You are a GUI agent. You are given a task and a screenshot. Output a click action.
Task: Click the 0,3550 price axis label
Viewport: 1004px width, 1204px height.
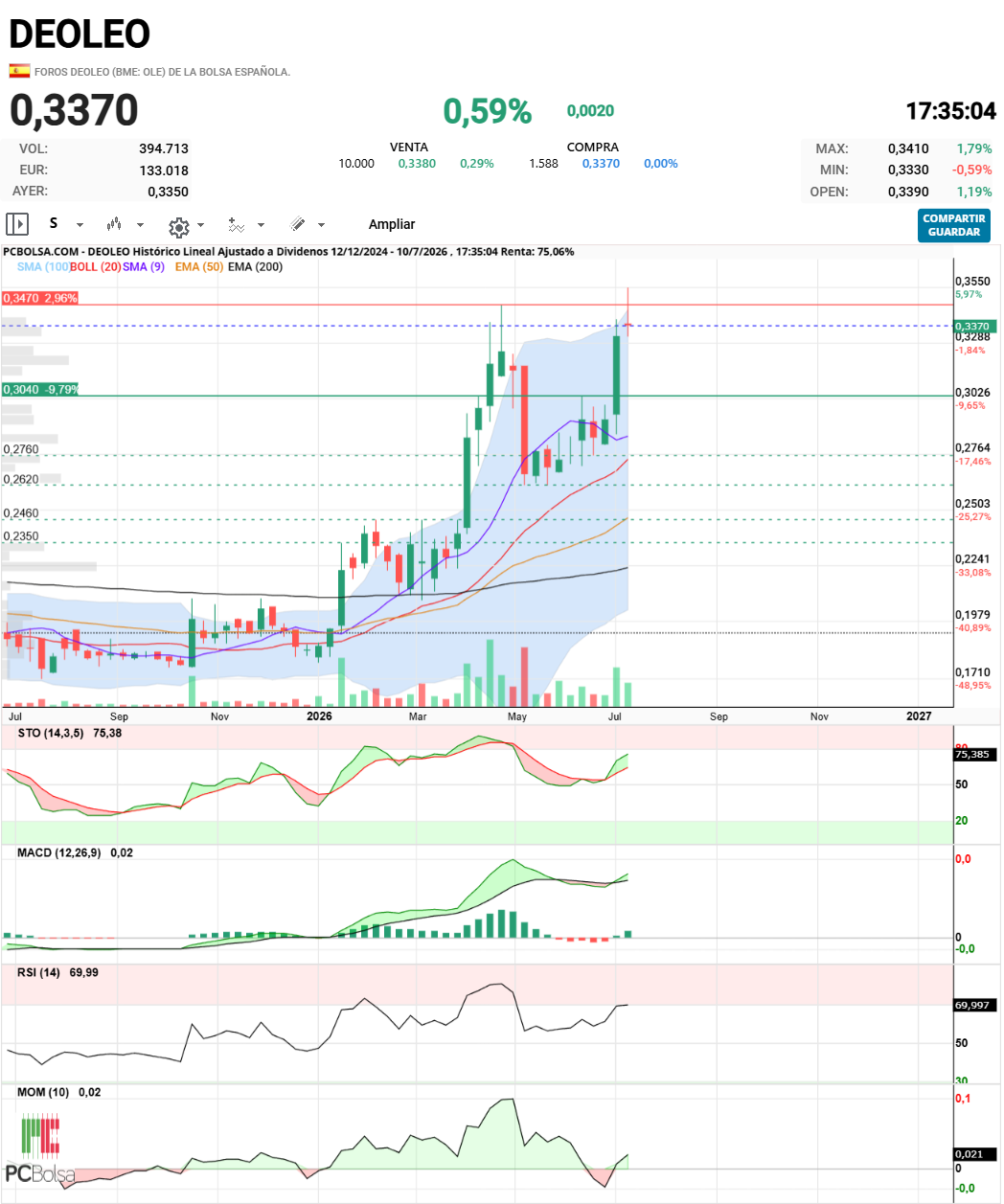point(973,282)
